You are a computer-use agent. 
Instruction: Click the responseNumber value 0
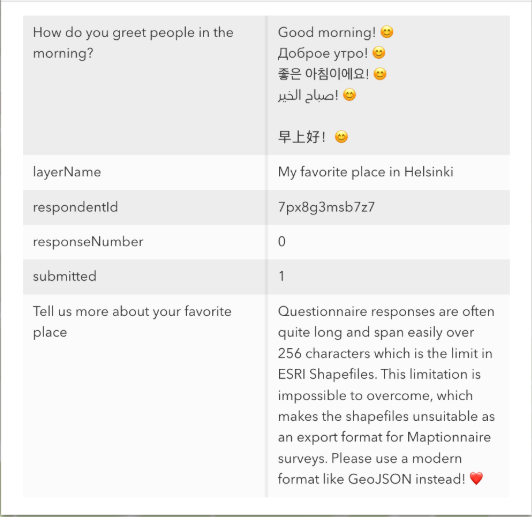282,242
